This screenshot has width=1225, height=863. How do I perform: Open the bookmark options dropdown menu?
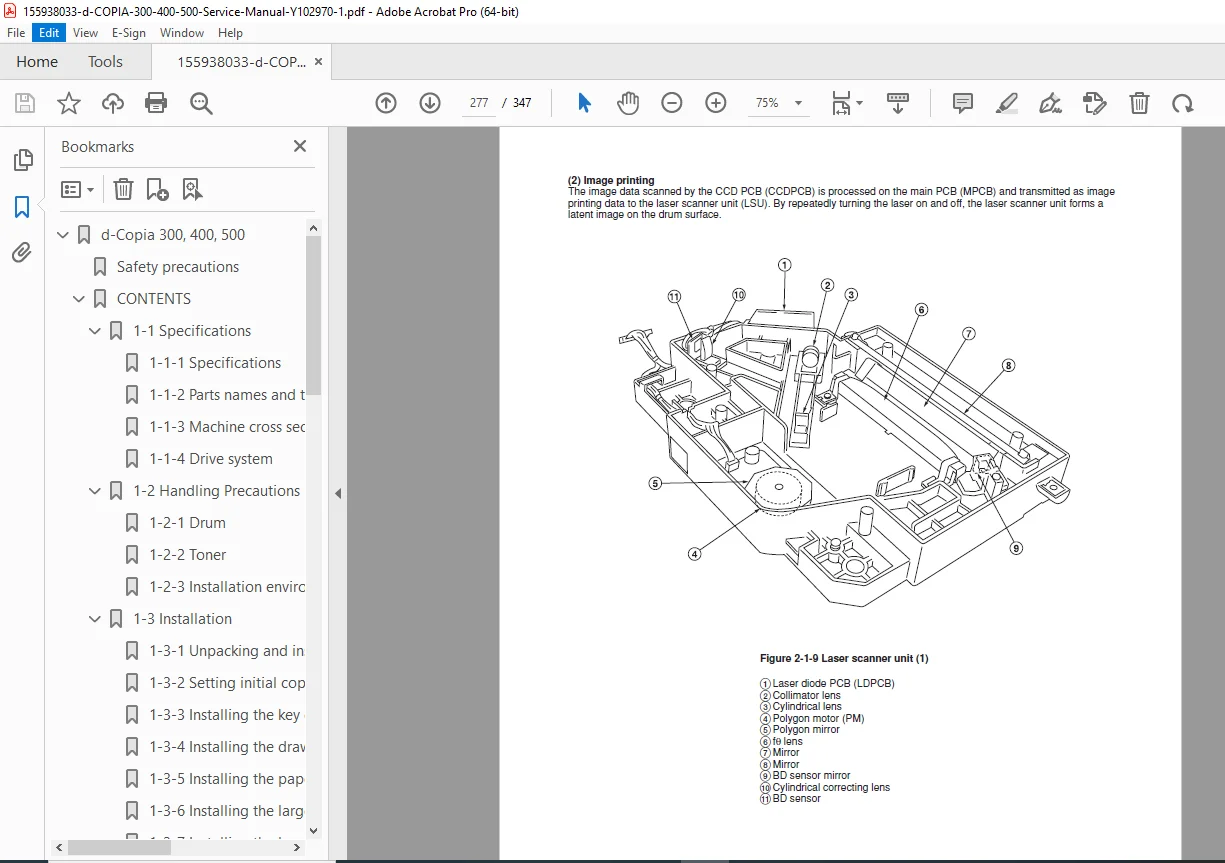pyautogui.click(x=77, y=189)
